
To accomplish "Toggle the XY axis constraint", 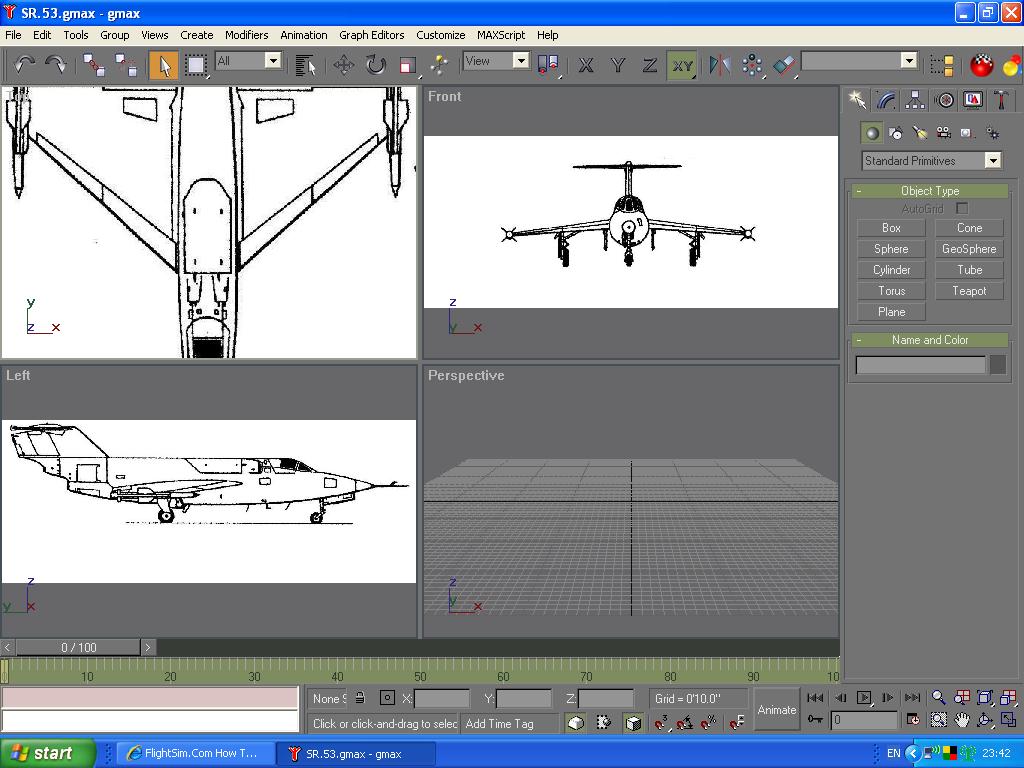I will point(682,65).
